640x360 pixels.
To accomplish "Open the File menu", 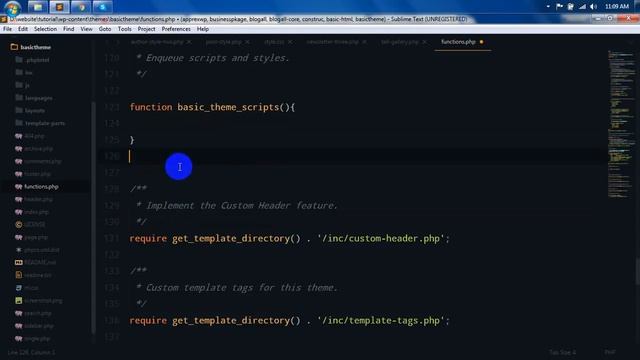I will point(7,29).
